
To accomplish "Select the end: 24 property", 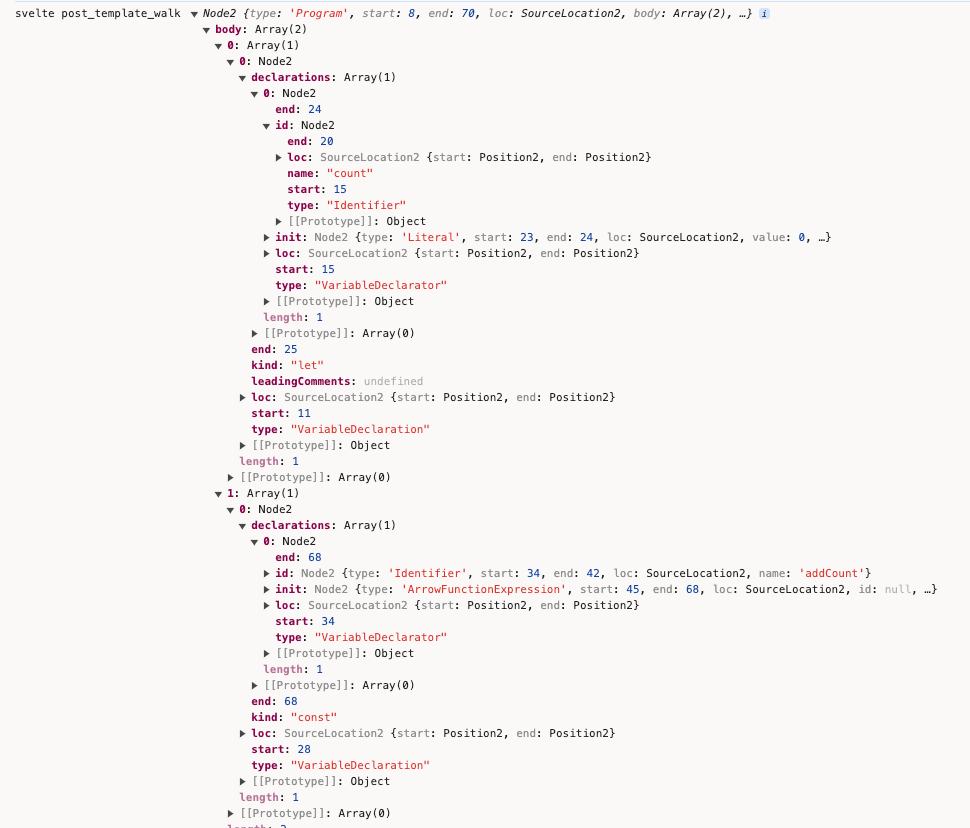I will (x=298, y=110).
